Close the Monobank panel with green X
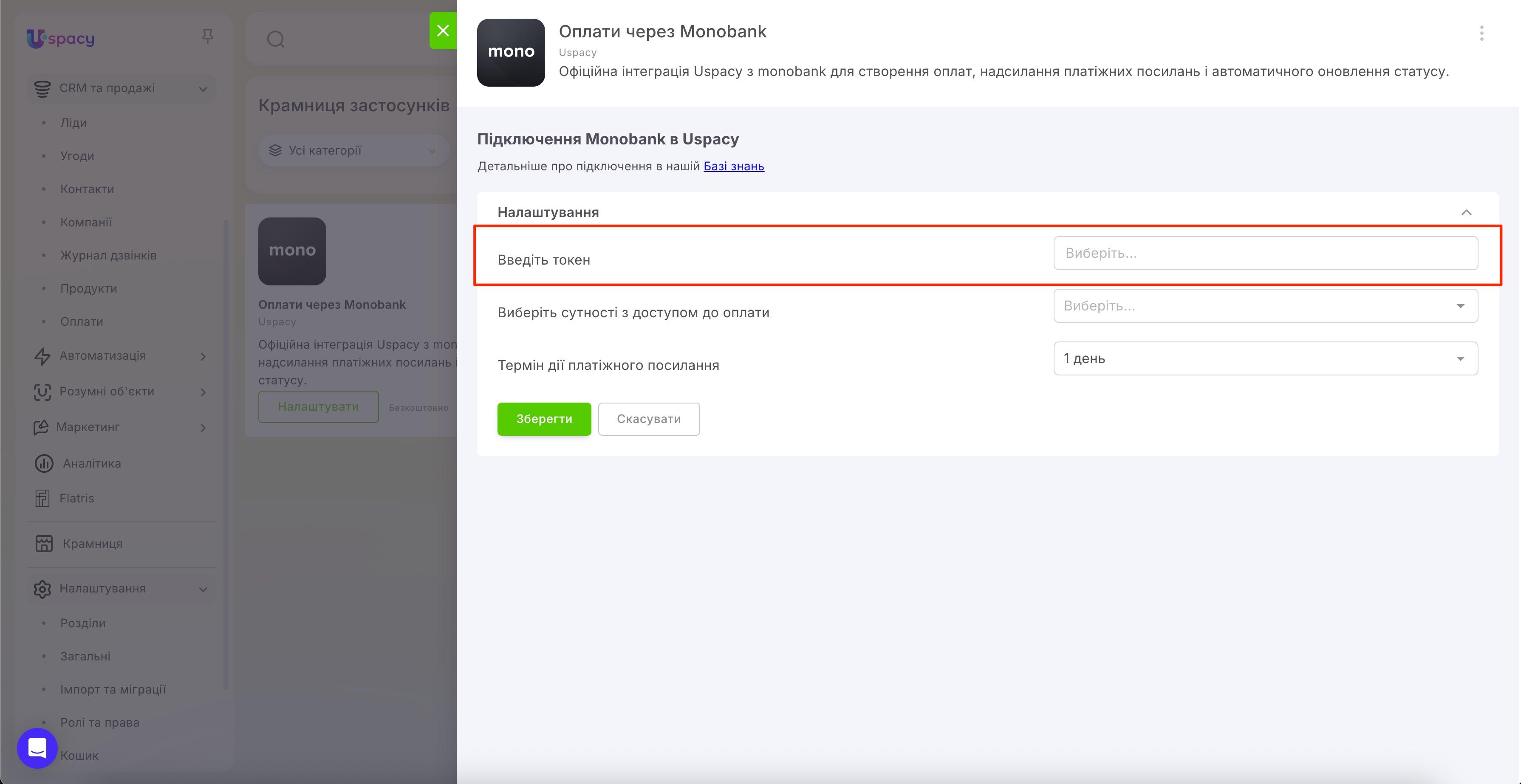1521x784 pixels. 443,31
